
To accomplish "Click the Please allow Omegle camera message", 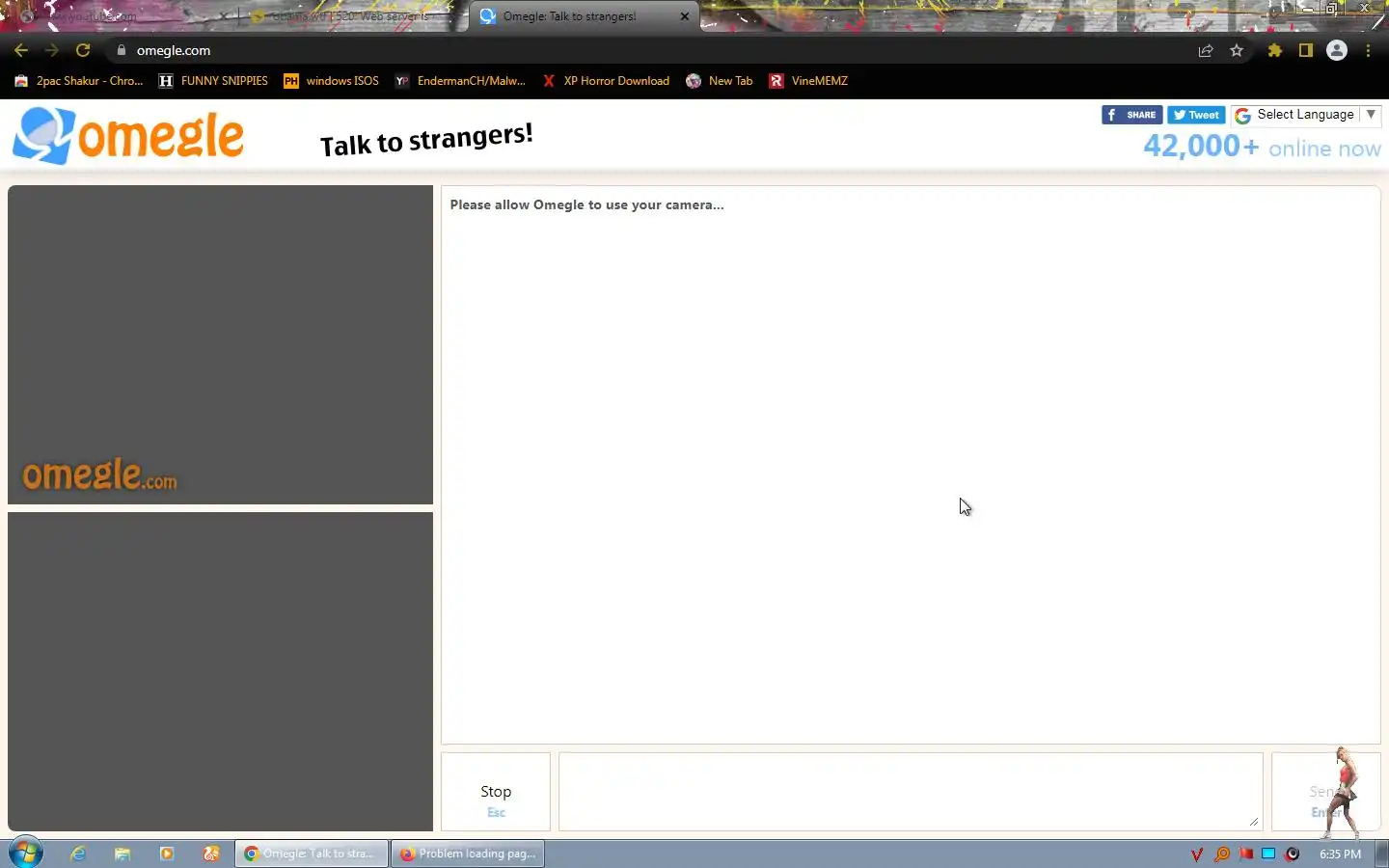I will coord(586,204).
